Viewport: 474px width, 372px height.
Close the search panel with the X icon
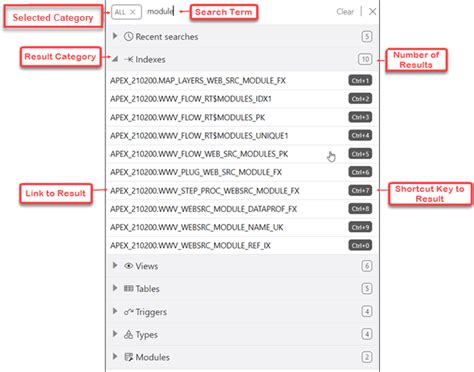(372, 12)
